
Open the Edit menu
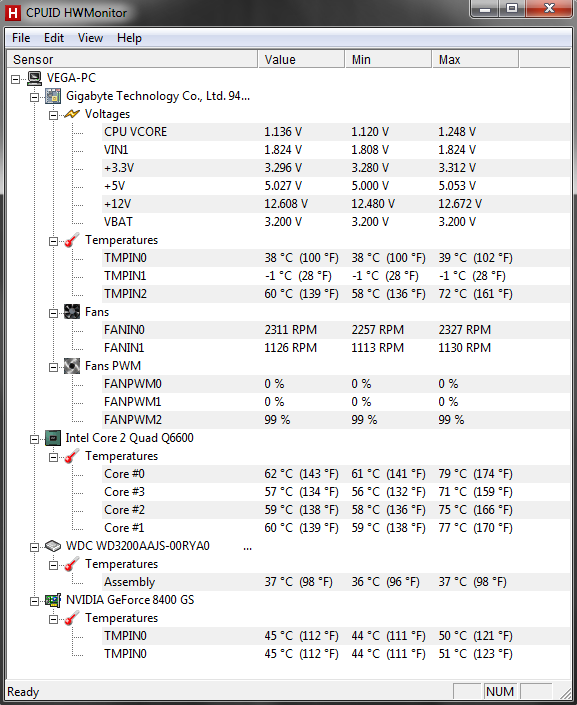[x=54, y=38]
